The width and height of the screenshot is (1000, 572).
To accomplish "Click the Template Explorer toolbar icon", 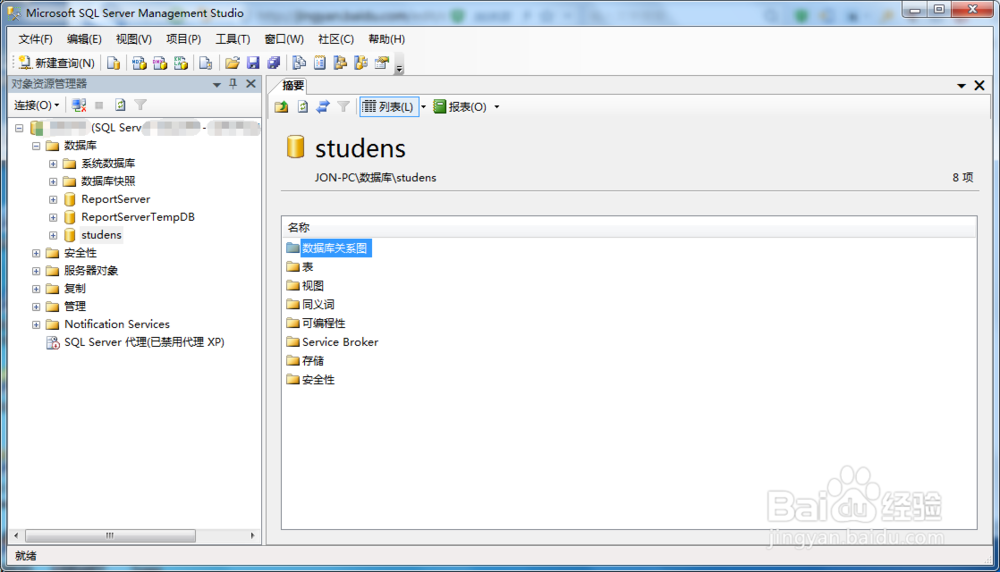I will (361, 62).
